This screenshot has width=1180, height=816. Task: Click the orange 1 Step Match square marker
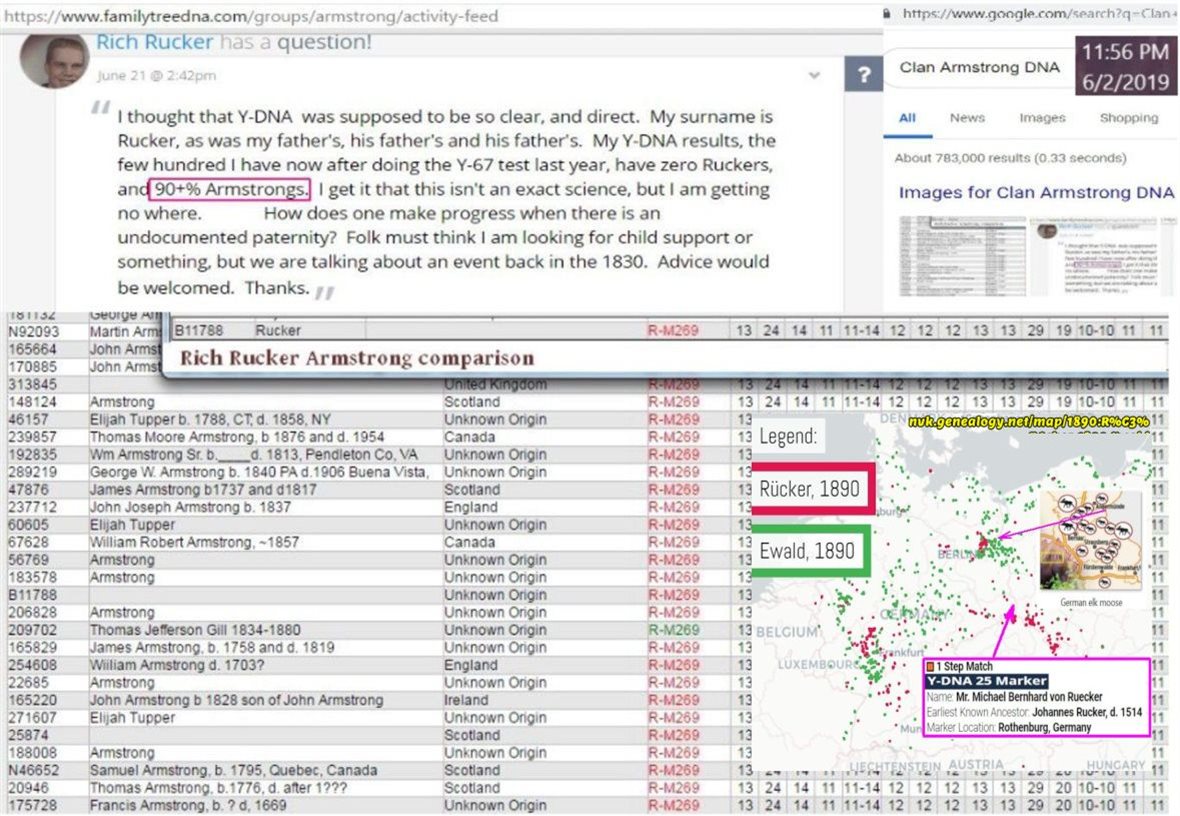(x=930, y=666)
